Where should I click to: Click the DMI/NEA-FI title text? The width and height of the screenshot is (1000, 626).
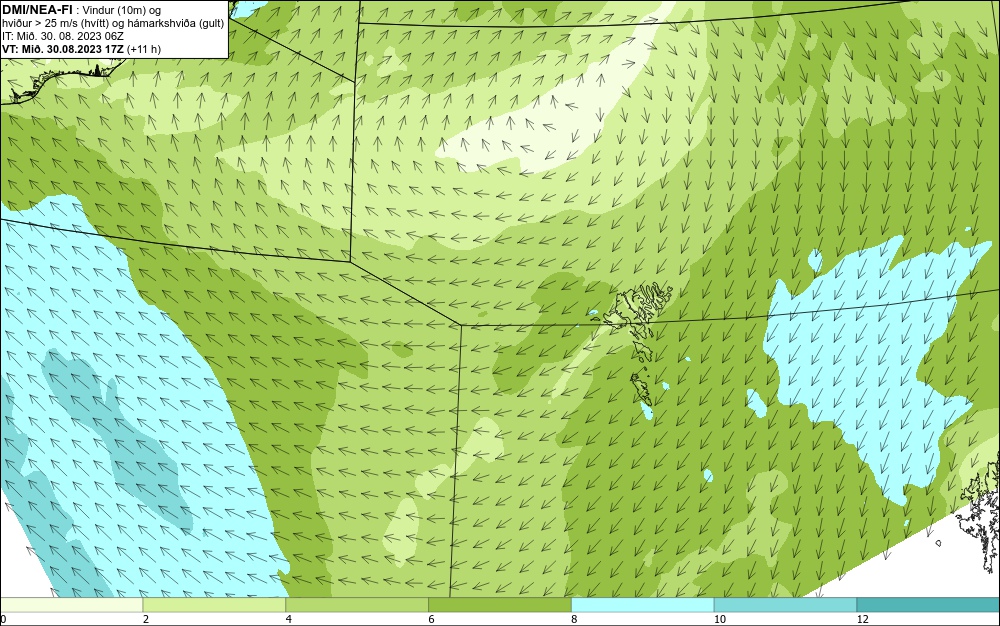[40, 9]
